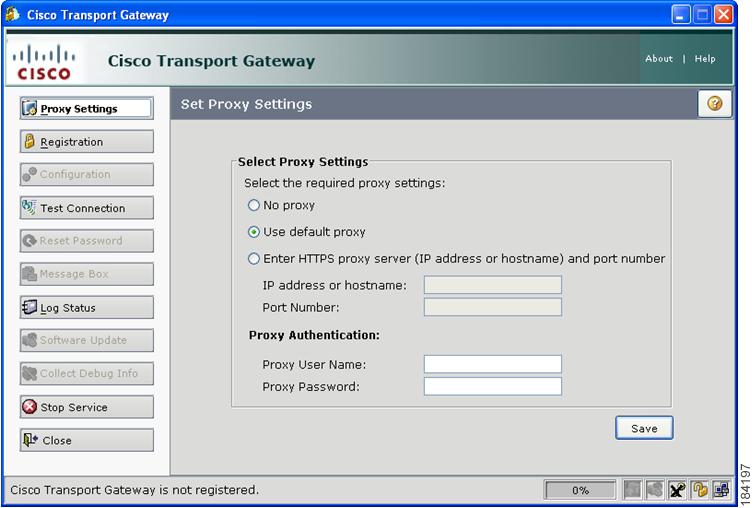This screenshot has width=755, height=508.
Task: Click the yellow help question mark icon
Action: 714,104
